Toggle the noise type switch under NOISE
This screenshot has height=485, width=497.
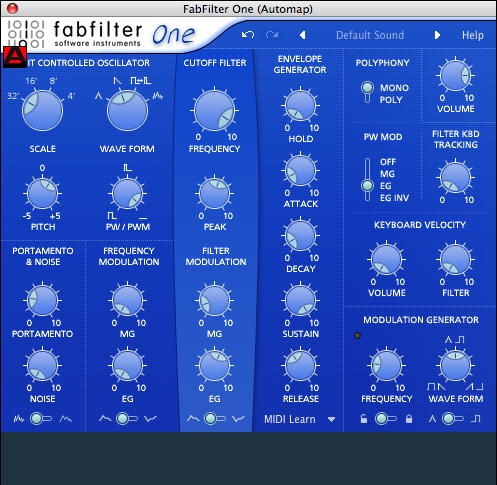tap(41, 419)
